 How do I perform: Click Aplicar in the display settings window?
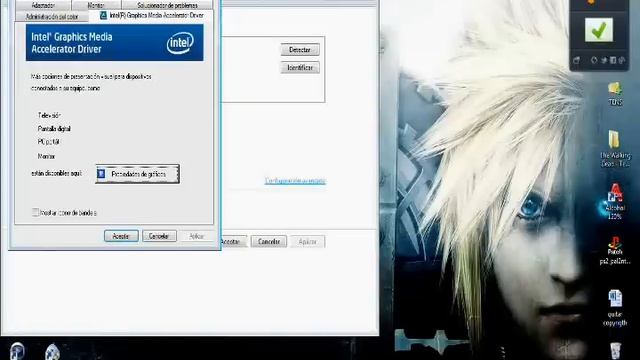[x=307, y=242]
